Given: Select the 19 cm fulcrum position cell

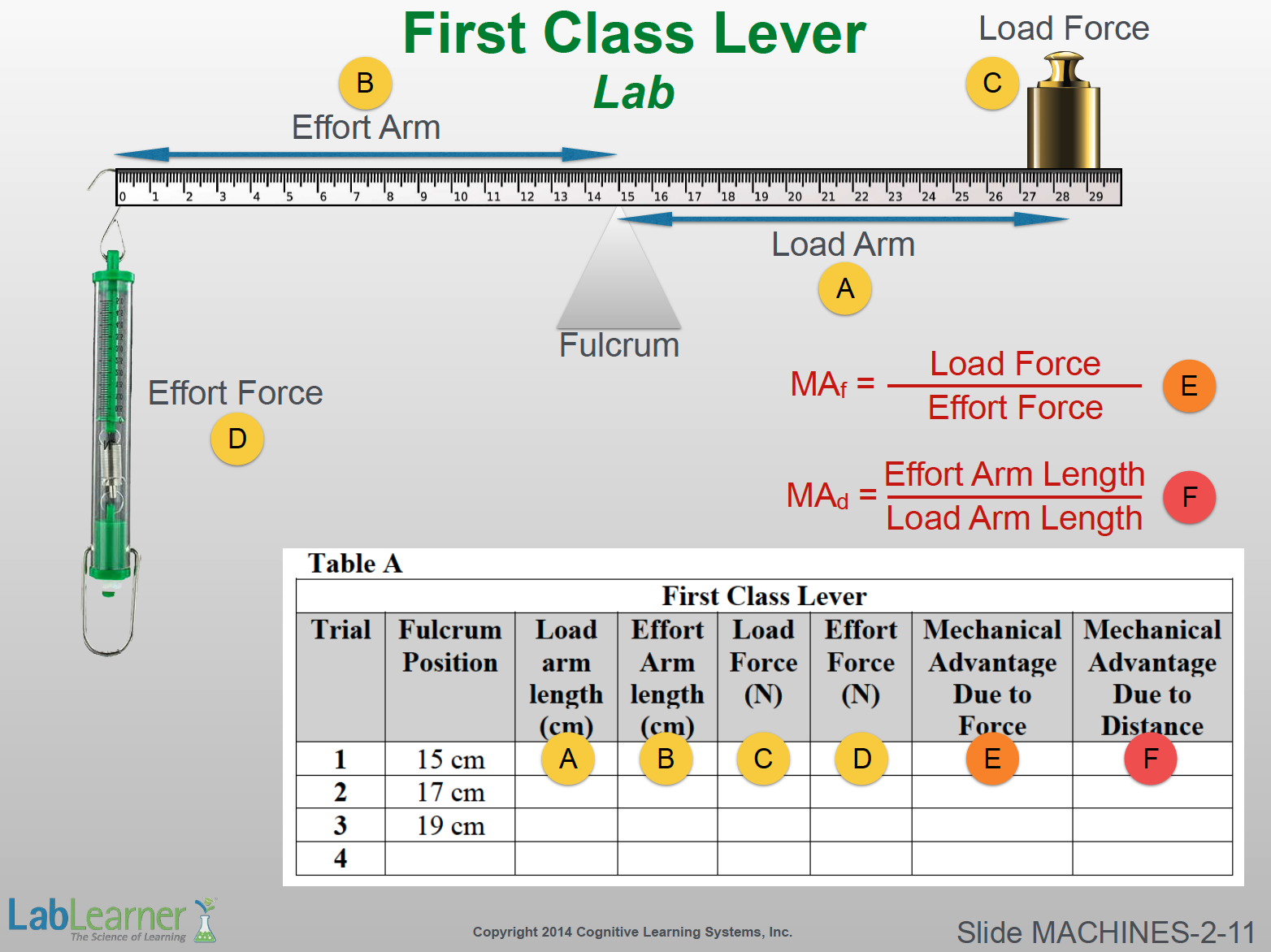Looking at the screenshot, I should tap(450, 825).
